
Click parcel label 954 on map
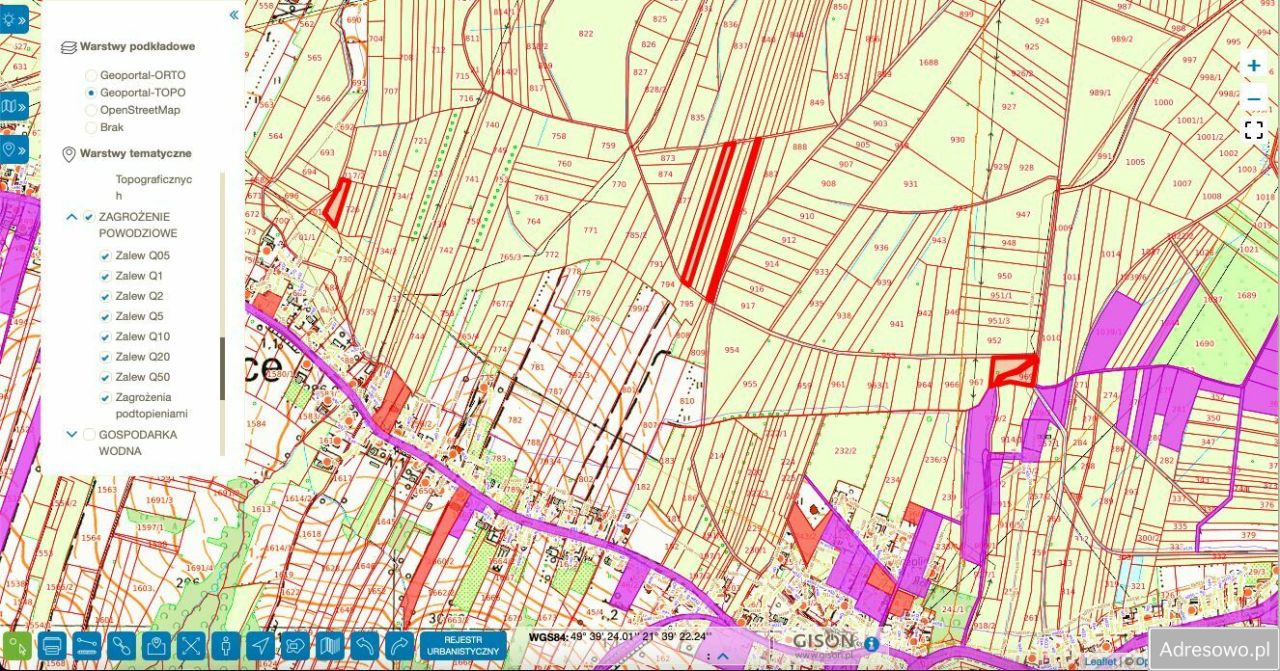pyautogui.click(x=733, y=350)
